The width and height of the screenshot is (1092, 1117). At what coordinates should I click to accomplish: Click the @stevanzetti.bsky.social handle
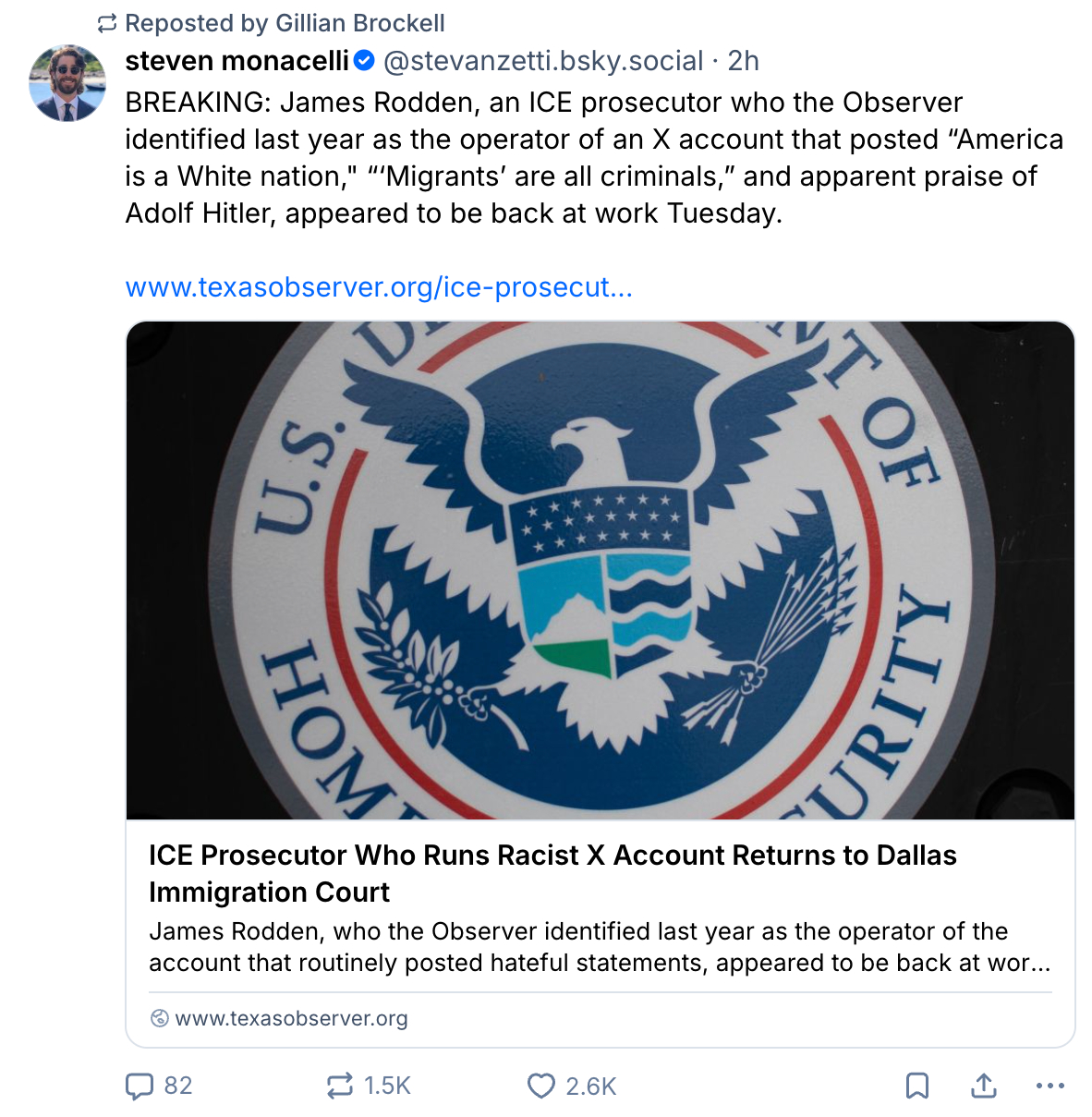(543, 61)
